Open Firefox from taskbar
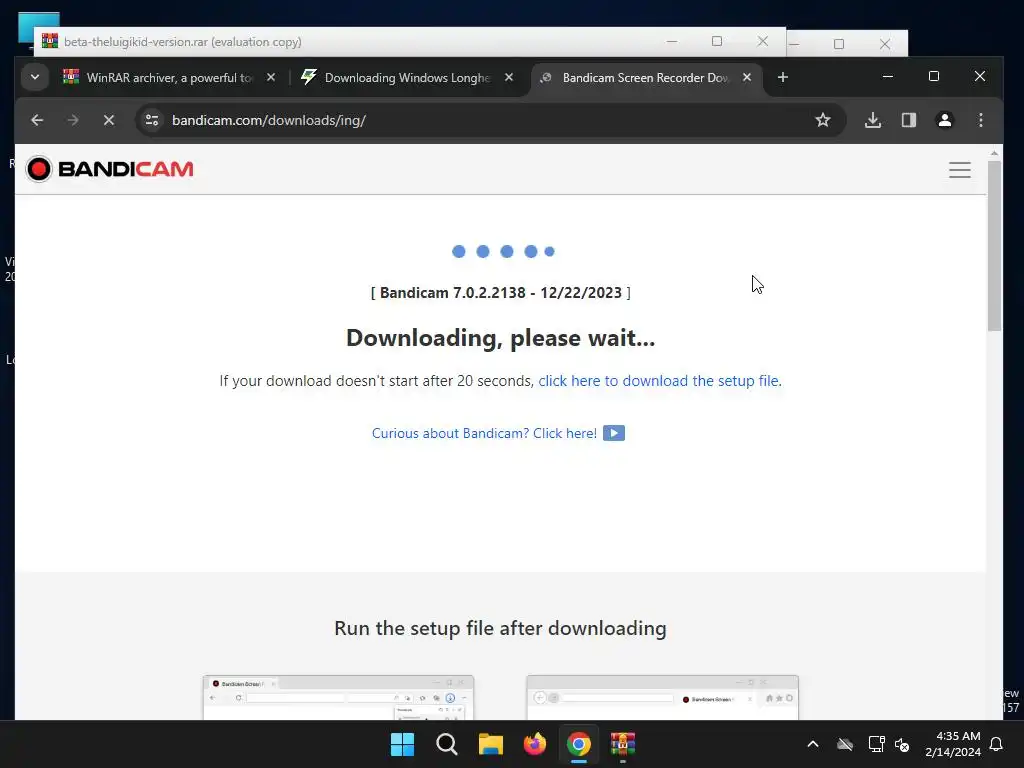 [x=535, y=744]
